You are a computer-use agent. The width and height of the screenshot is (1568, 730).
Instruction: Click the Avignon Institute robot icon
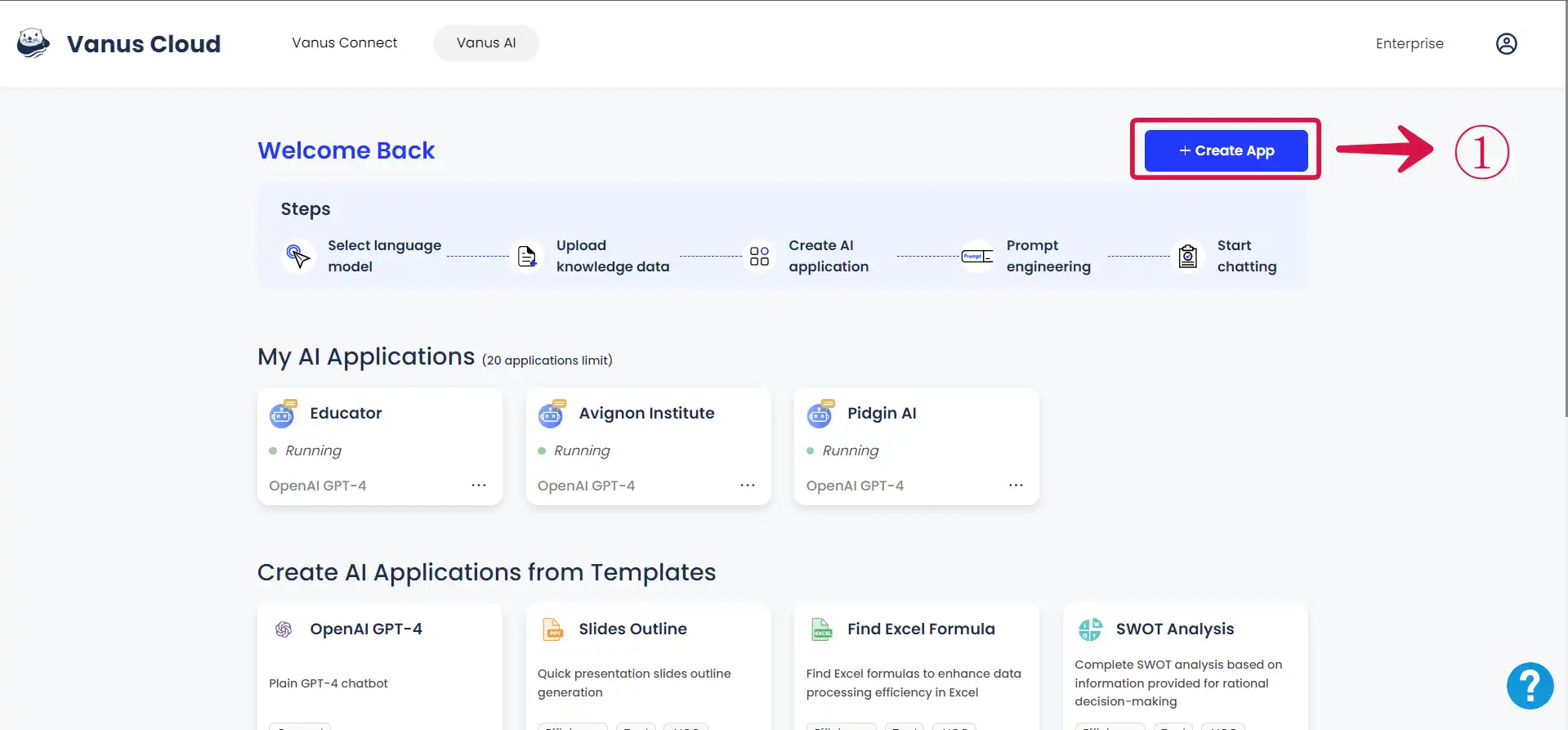[552, 414]
